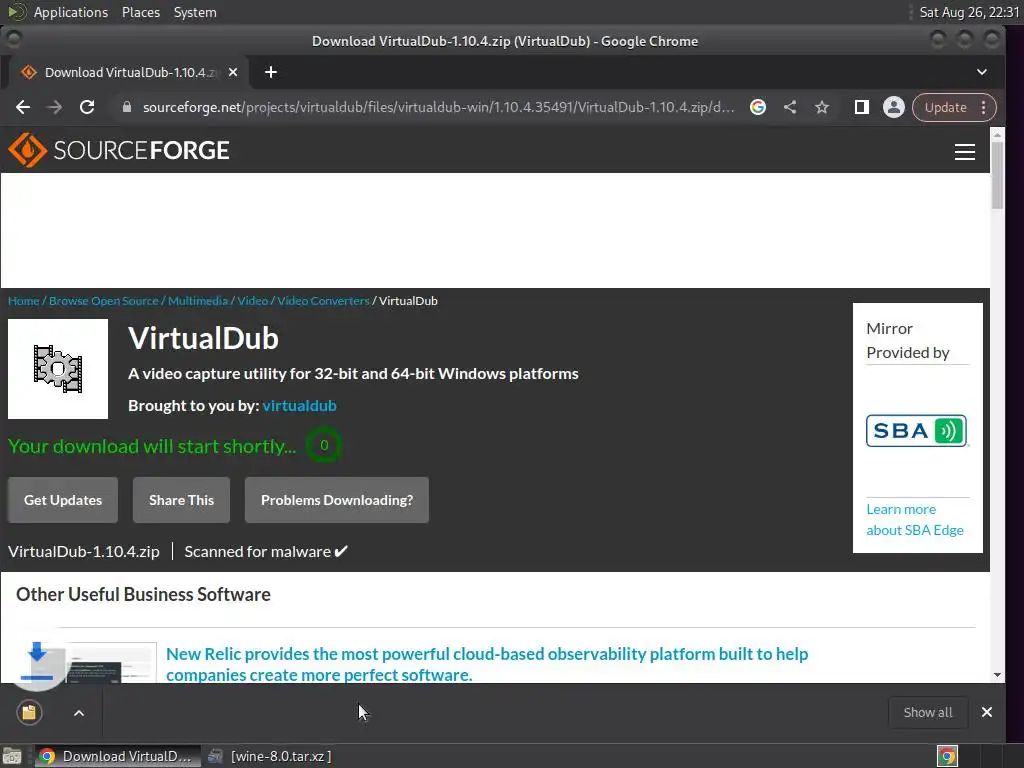
Task: Click the VirtualDub title heading
Action: click(204, 338)
